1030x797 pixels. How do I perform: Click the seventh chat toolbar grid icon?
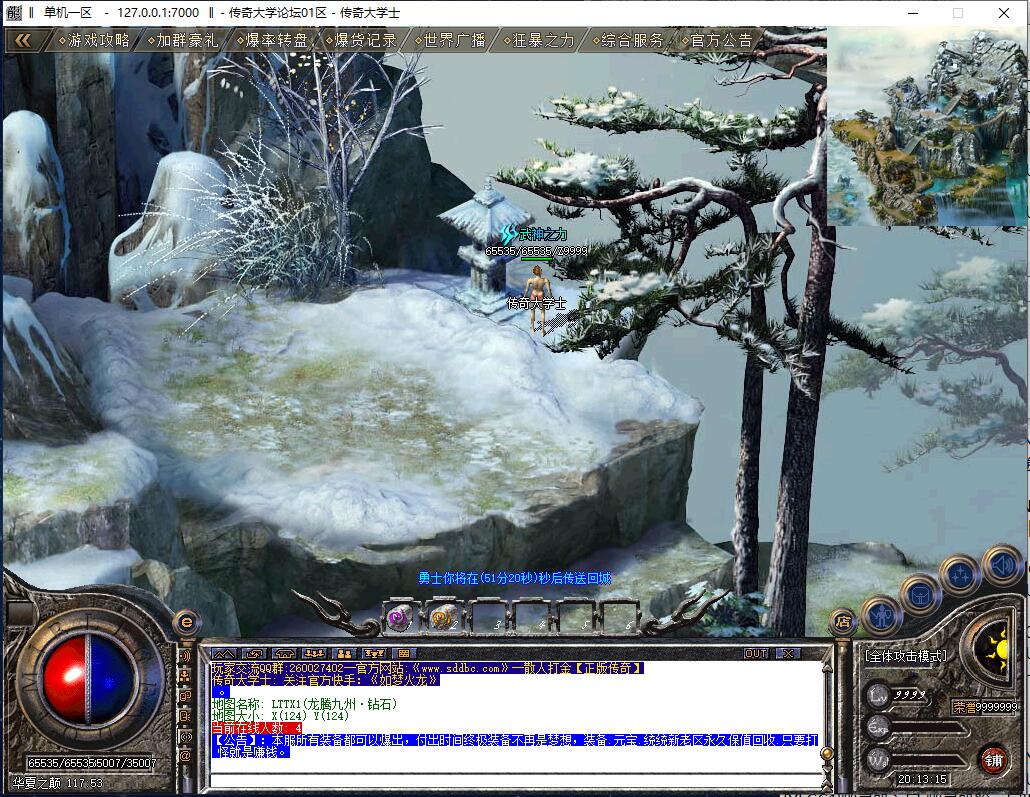pyautogui.click(x=404, y=654)
